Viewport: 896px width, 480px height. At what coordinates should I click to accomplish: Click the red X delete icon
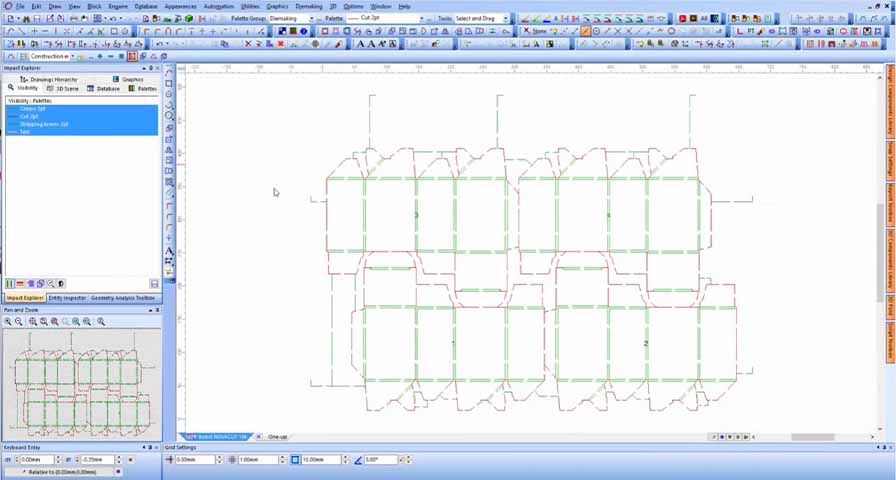pyautogui.click(x=248, y=43)
